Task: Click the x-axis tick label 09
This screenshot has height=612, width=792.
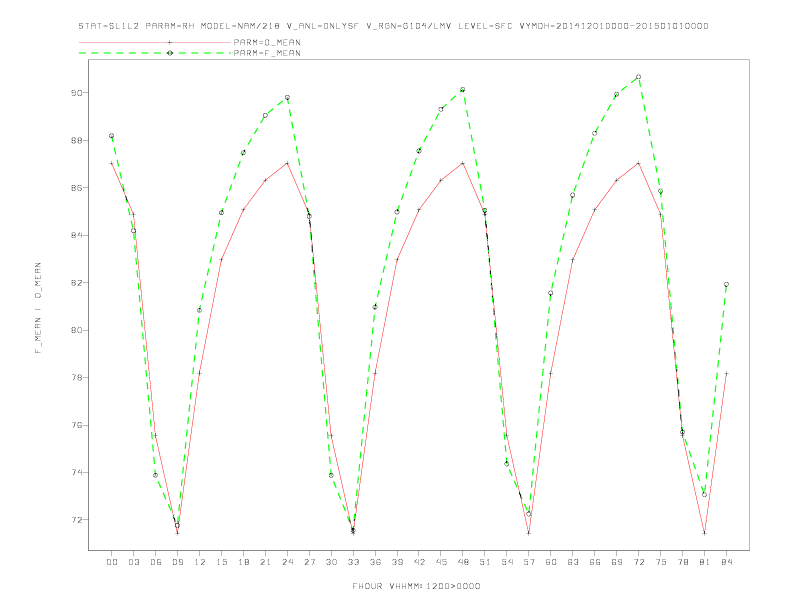Action: [177, 562]
